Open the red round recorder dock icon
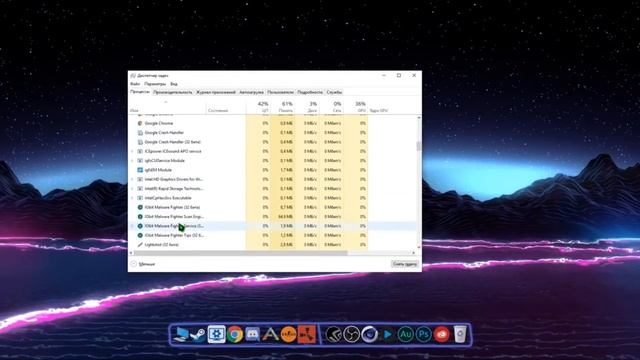 [442, 334]
